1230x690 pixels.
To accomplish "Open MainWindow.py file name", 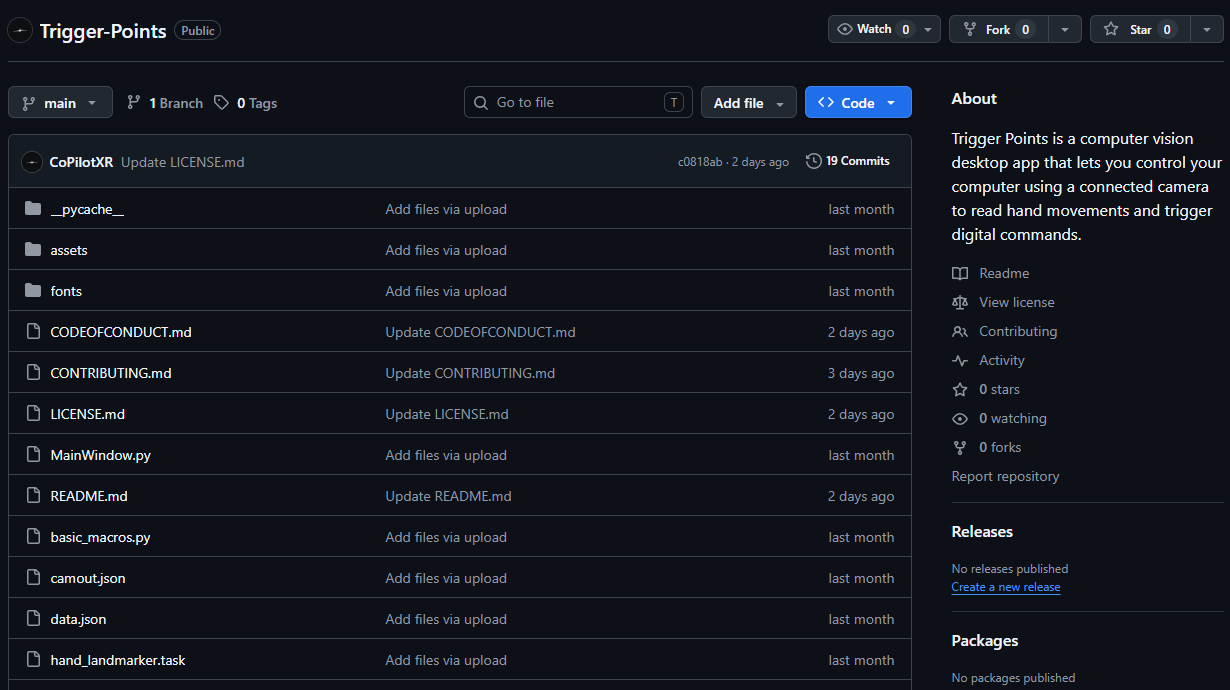I will tap(101, 455).
